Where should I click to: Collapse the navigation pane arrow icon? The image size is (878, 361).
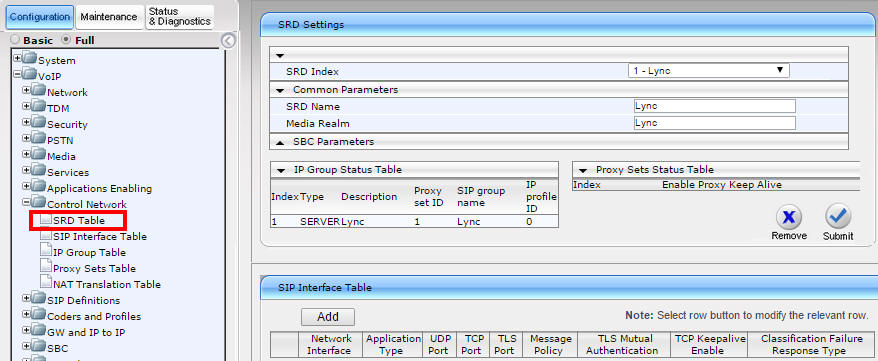[228, 40]
